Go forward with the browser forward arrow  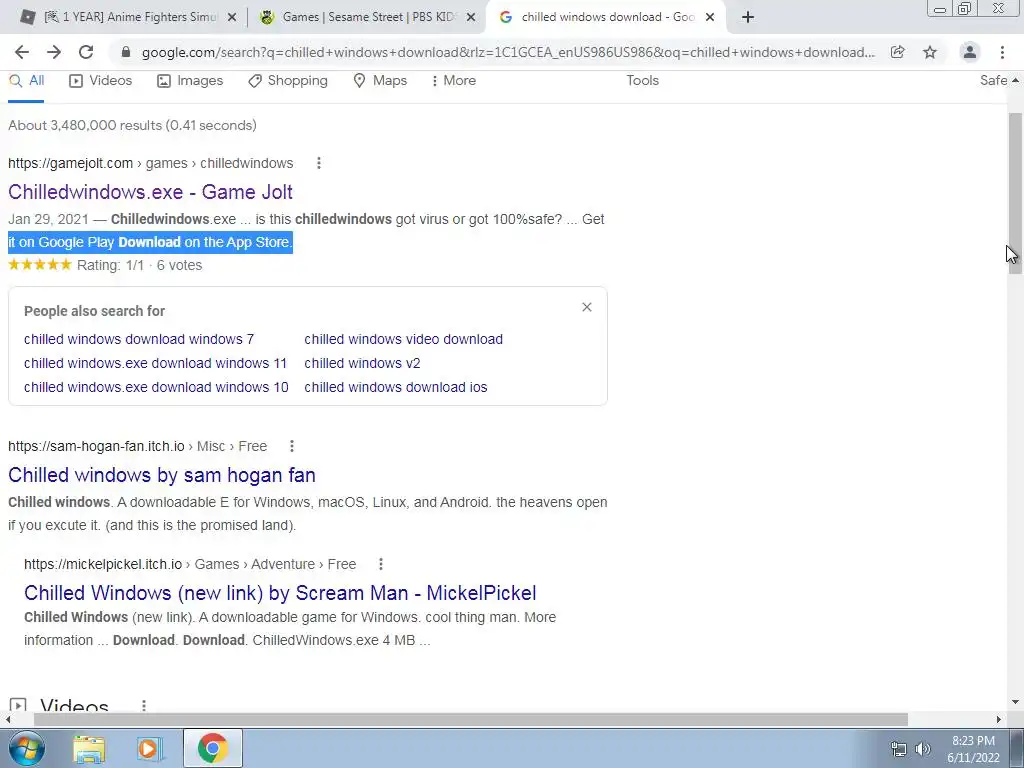(54, 52)
